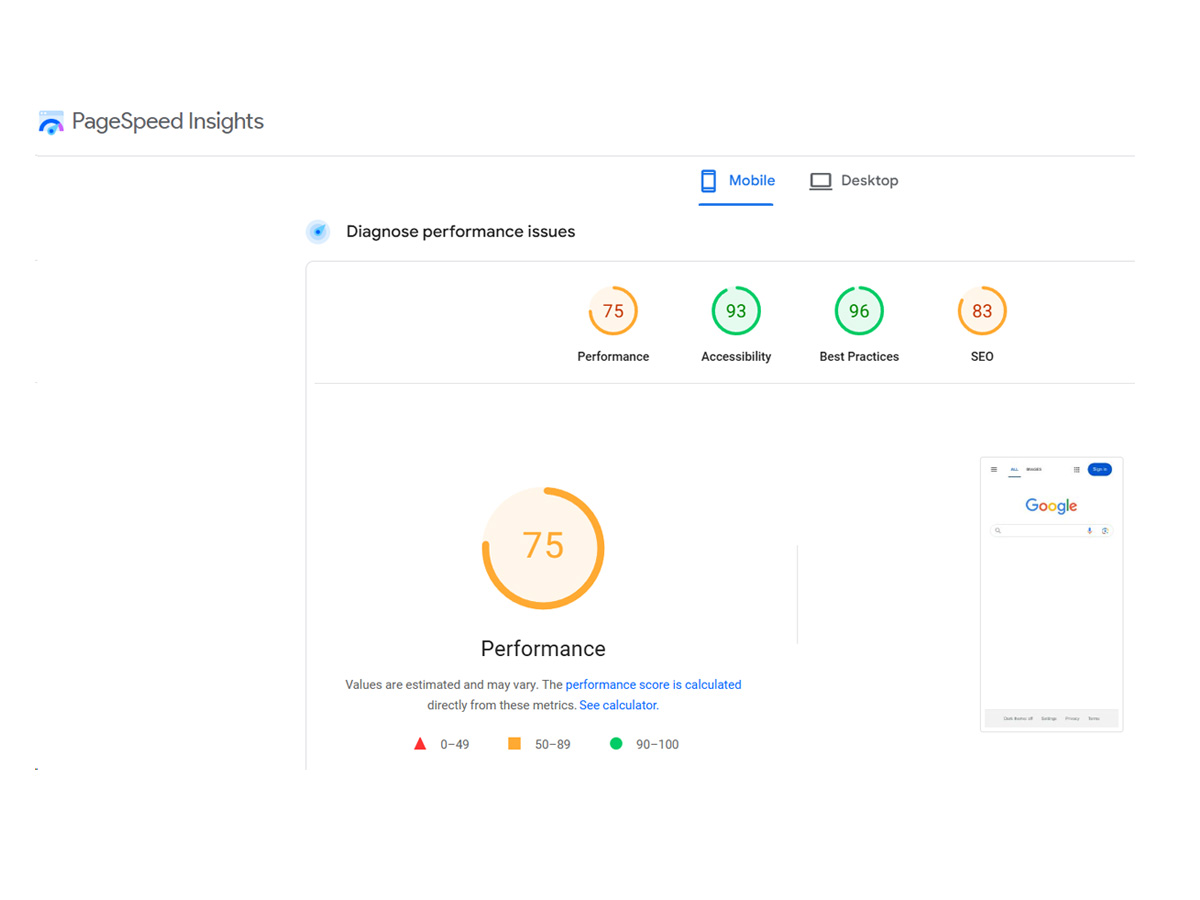
Task: Switch to the Desktop tab
Action: (x=854, y=181)
